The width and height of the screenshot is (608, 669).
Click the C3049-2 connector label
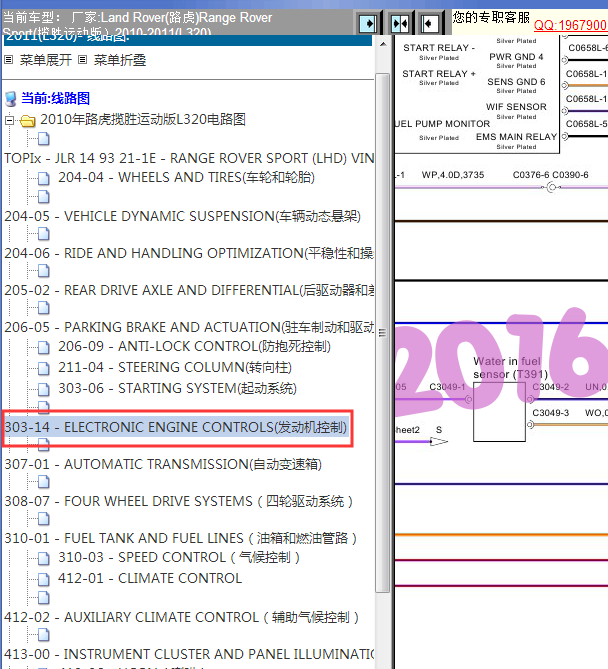550,387
